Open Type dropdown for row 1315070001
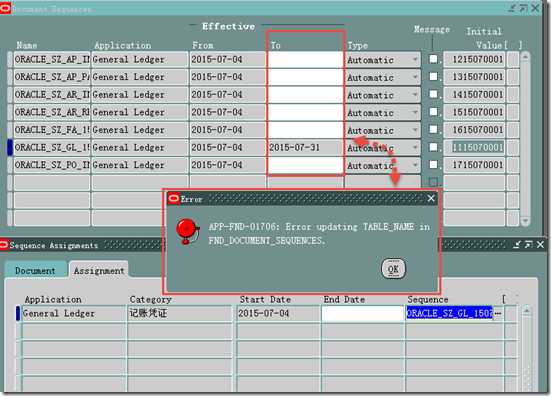This screenshot has width=551, height=396. 415,77
